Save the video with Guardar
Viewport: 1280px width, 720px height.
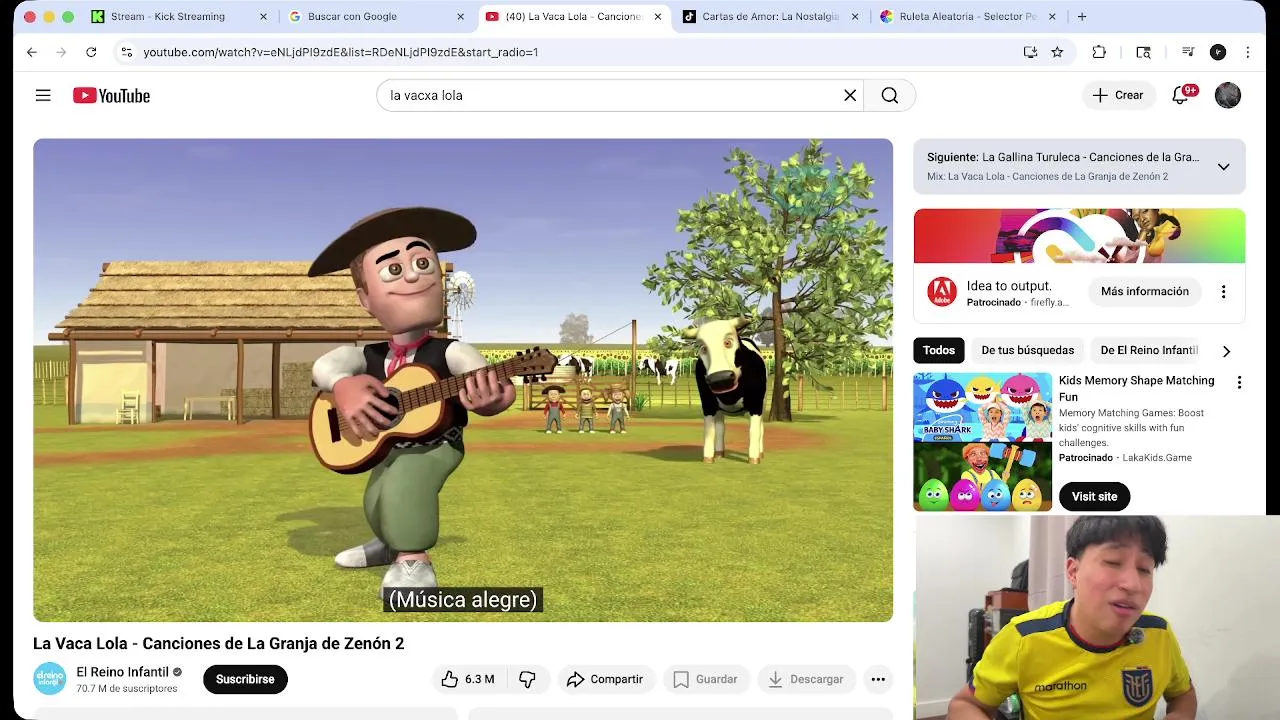tap(706, 679)
